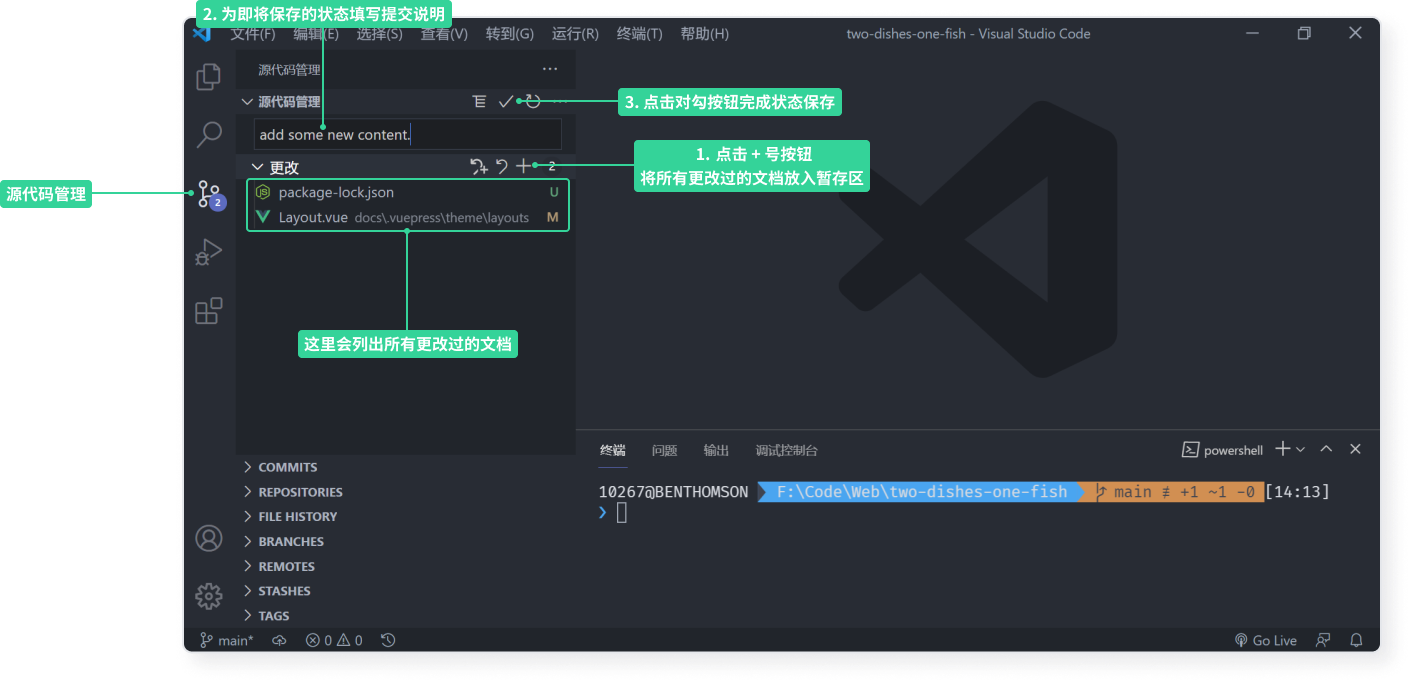
Task: Open the 查看(V) menu
Action: (444, 33)
